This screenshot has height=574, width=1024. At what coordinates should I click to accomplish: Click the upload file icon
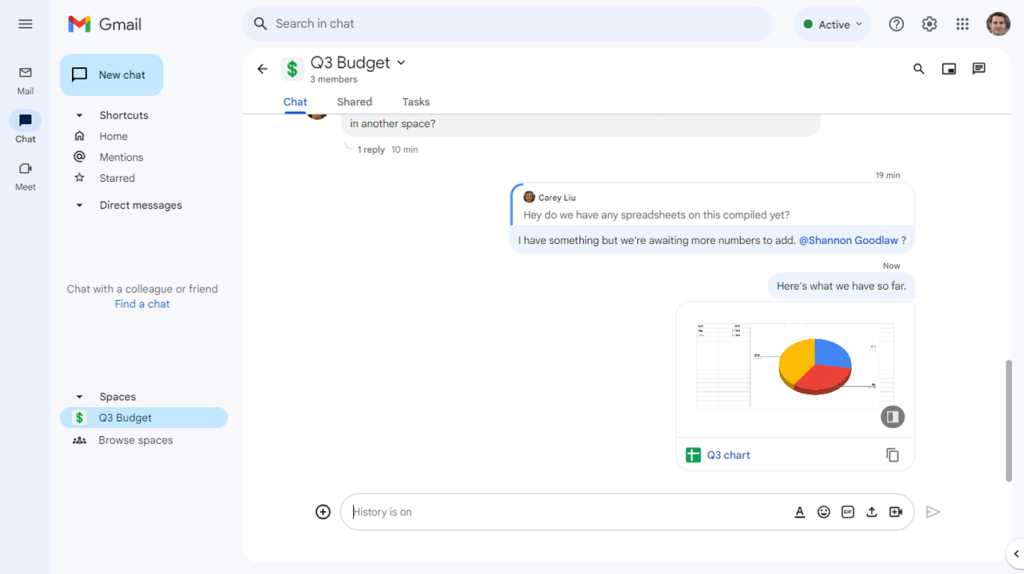[x=871, y=512]
